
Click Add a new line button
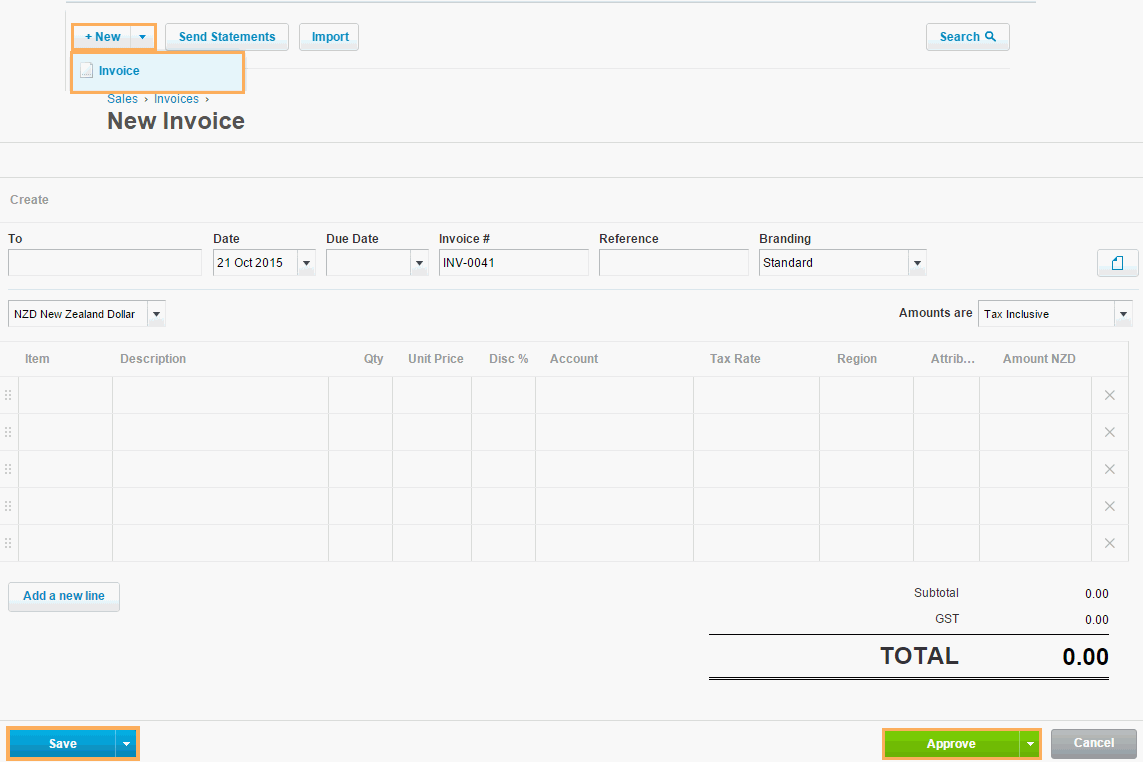coord(64,596)
